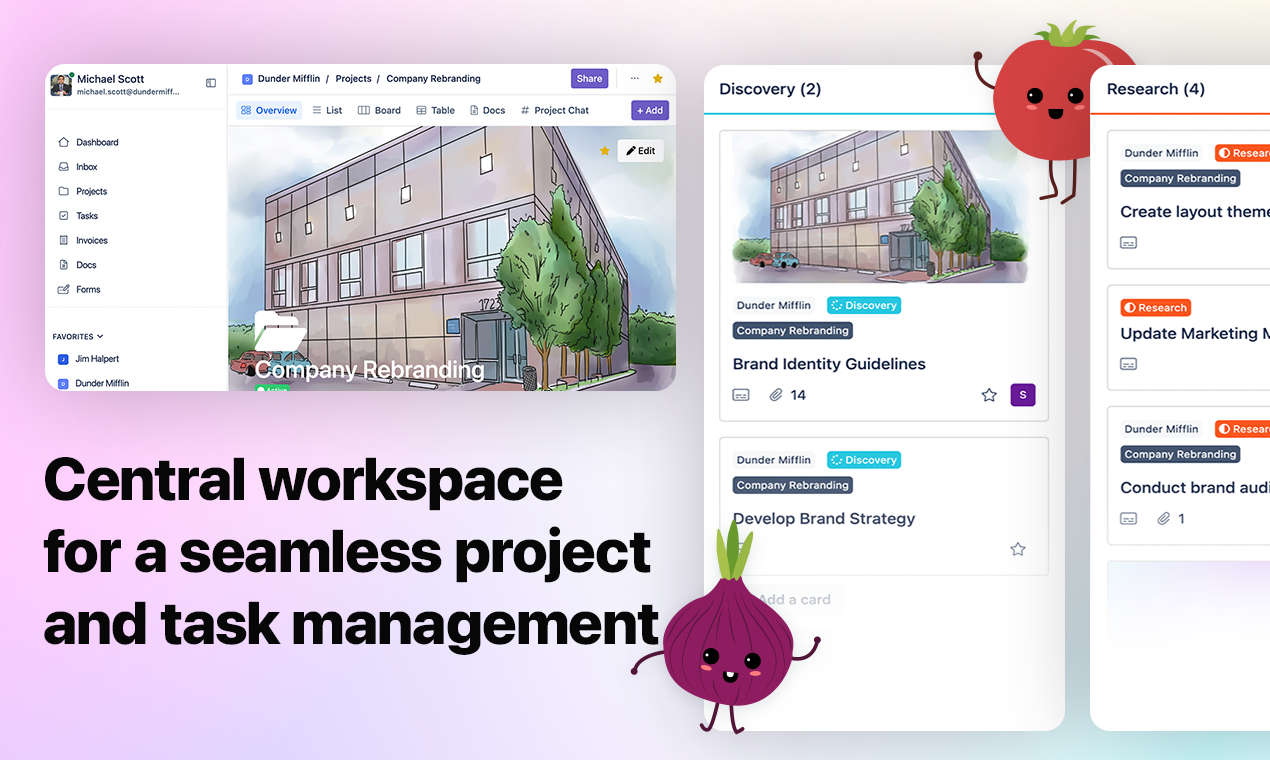Viewport: 1270px width, 760px height.
Task: Click Add a card in Discovery column
Action: [794, 599]
